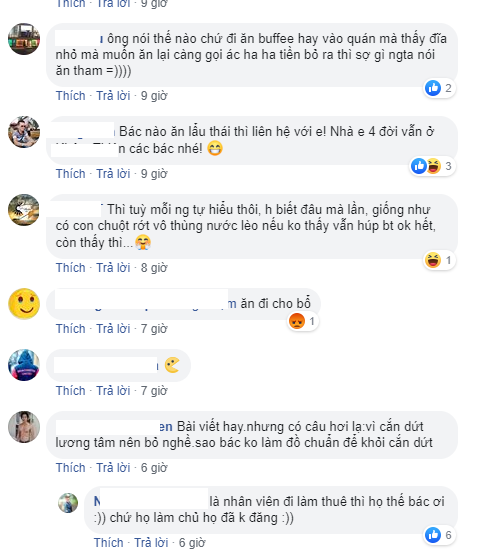
Task: Open blue hoodie commenter profile picture
Action: pos(24,365)
